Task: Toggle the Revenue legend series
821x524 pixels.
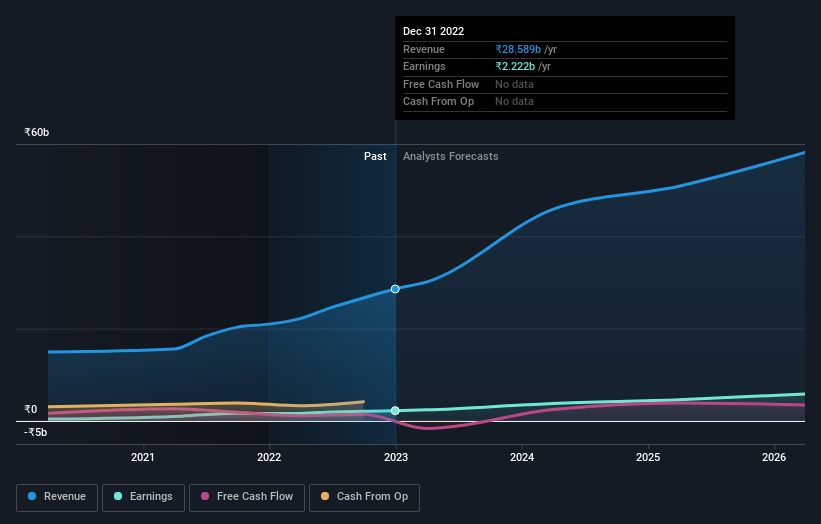Action: tap(57, 497)
